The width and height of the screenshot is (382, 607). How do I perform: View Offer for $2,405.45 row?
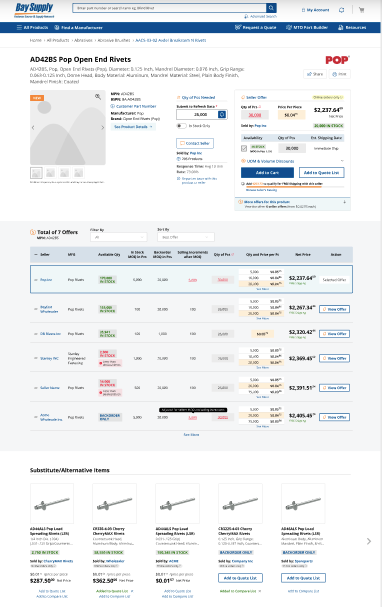pos(334,417)
